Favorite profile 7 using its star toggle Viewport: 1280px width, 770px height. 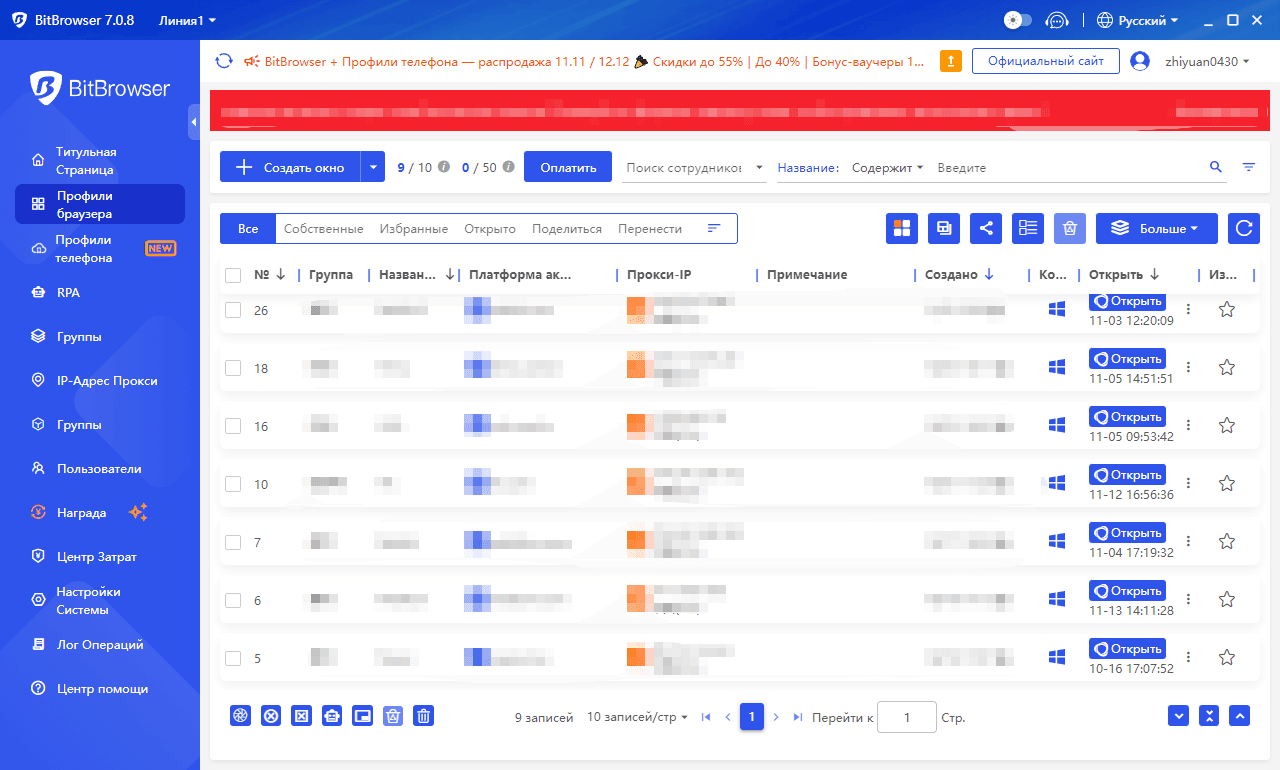click(1227, 540)
